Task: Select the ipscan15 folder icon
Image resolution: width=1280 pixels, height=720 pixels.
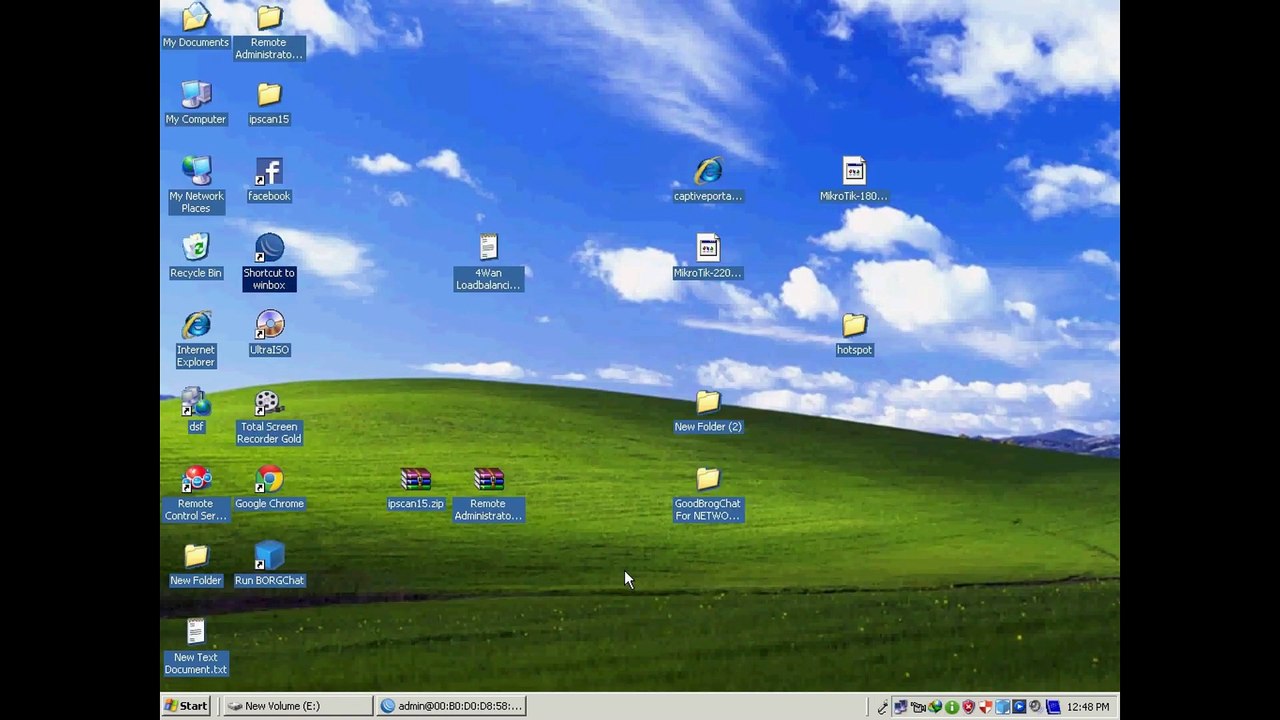Action: point(269,102)
